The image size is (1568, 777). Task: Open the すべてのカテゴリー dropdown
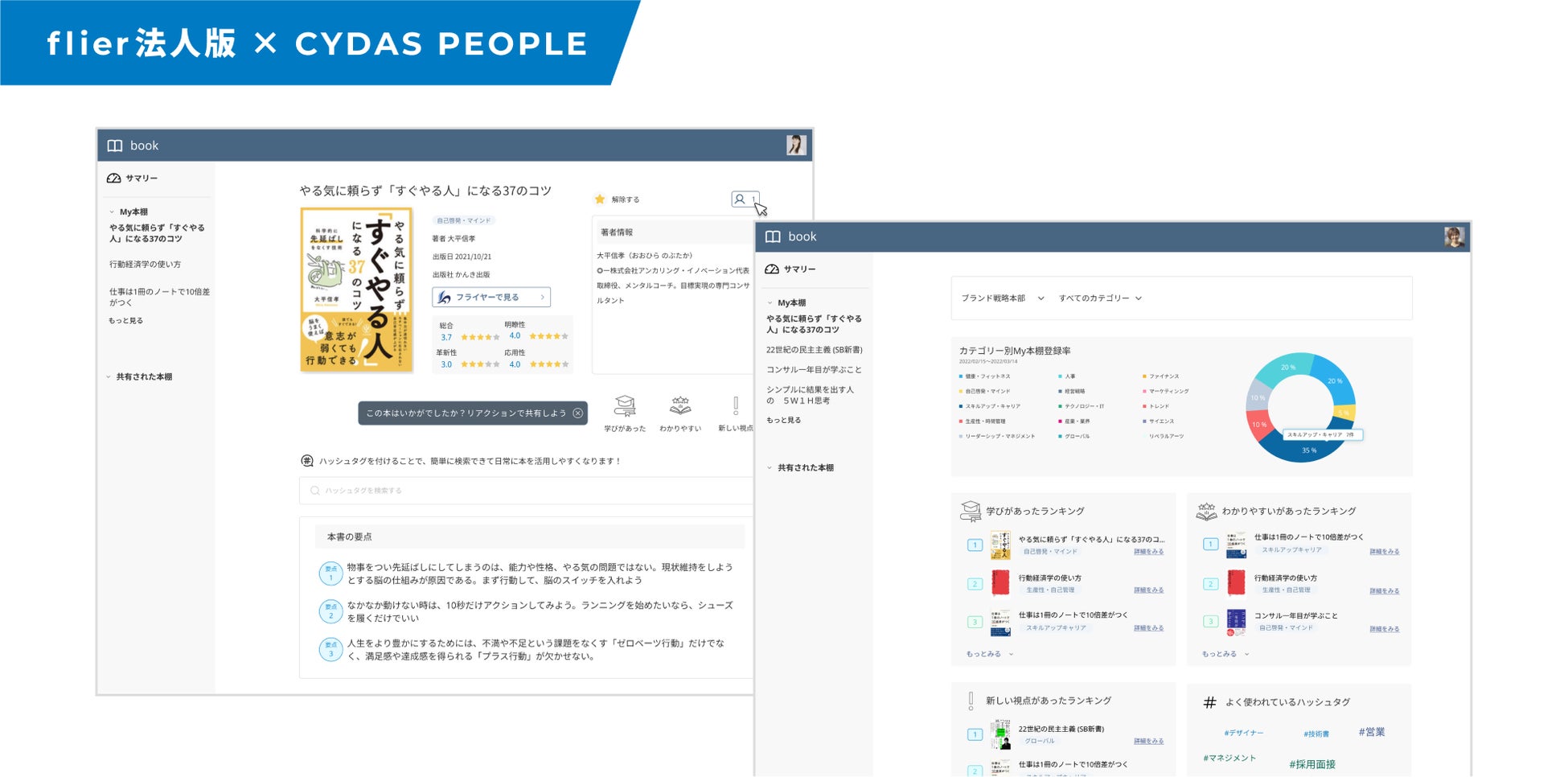(1100, 298)
